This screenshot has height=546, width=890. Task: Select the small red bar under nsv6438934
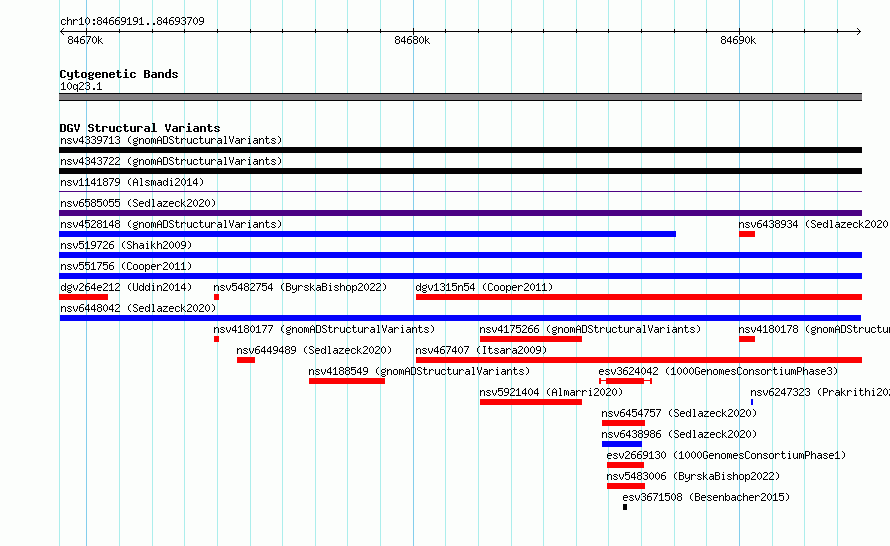click(x=747, y=234)
